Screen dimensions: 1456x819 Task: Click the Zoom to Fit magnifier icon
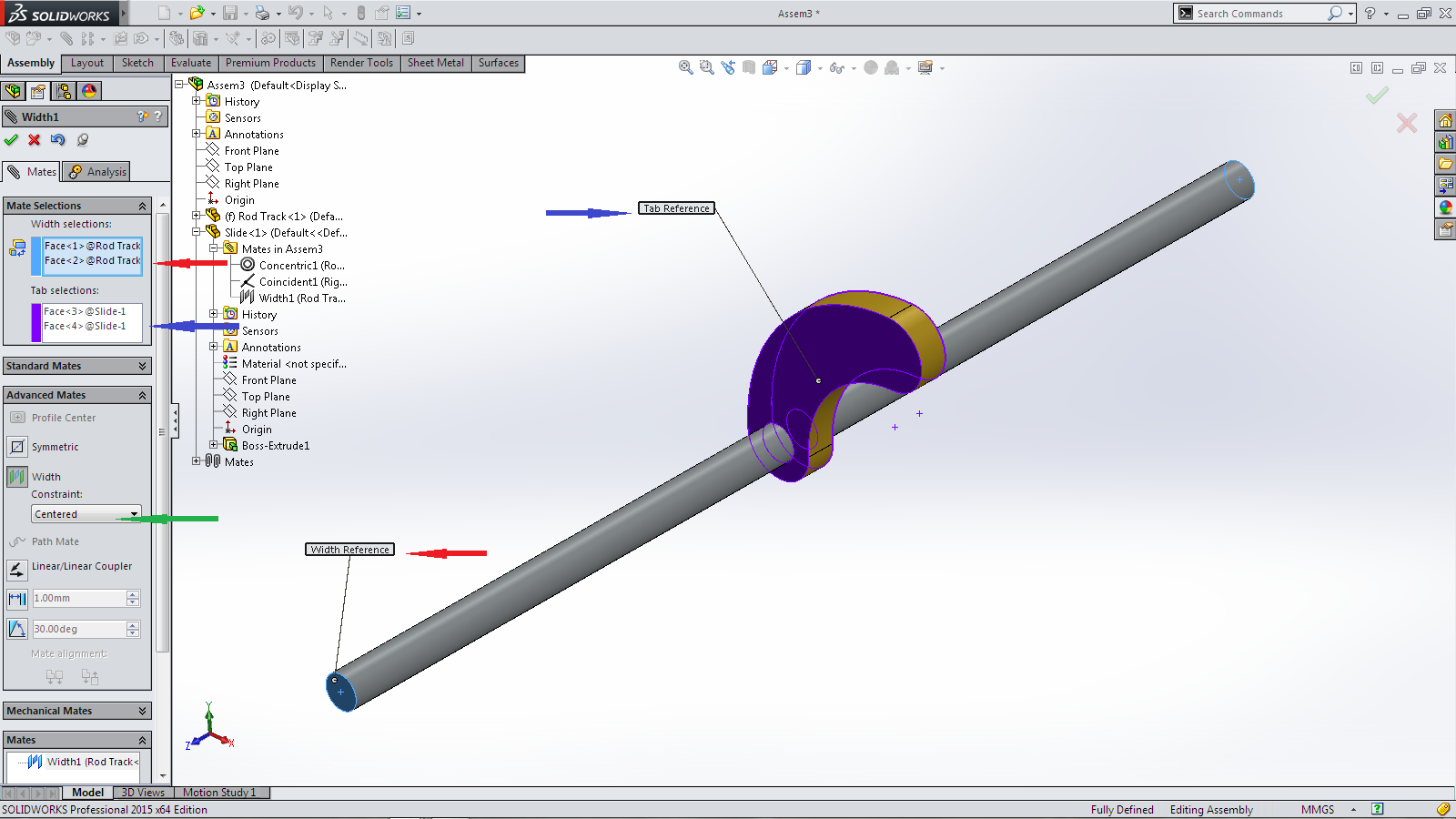[686, 67]
